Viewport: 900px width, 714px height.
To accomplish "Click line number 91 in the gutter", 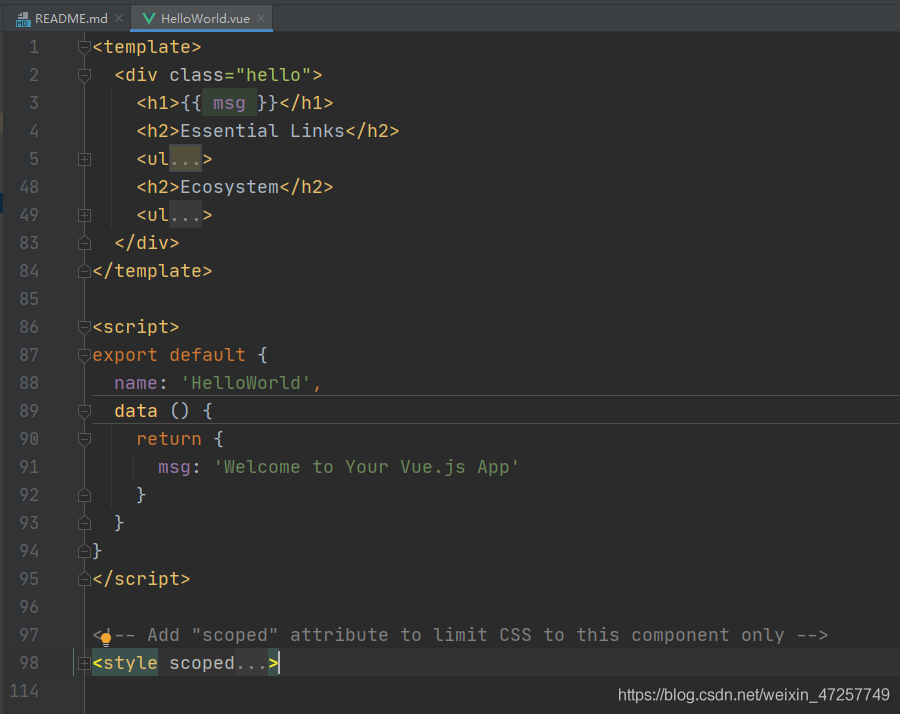I will click(29, 467).
